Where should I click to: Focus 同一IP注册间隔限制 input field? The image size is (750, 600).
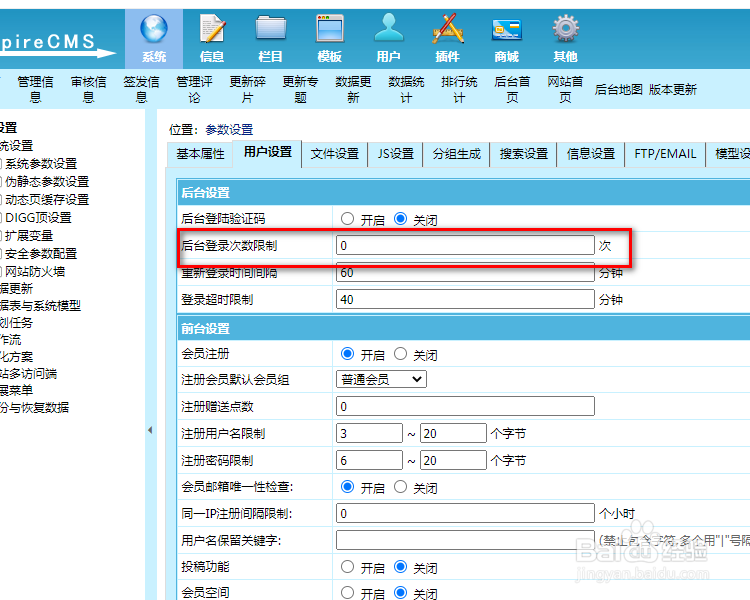(465, 513)
